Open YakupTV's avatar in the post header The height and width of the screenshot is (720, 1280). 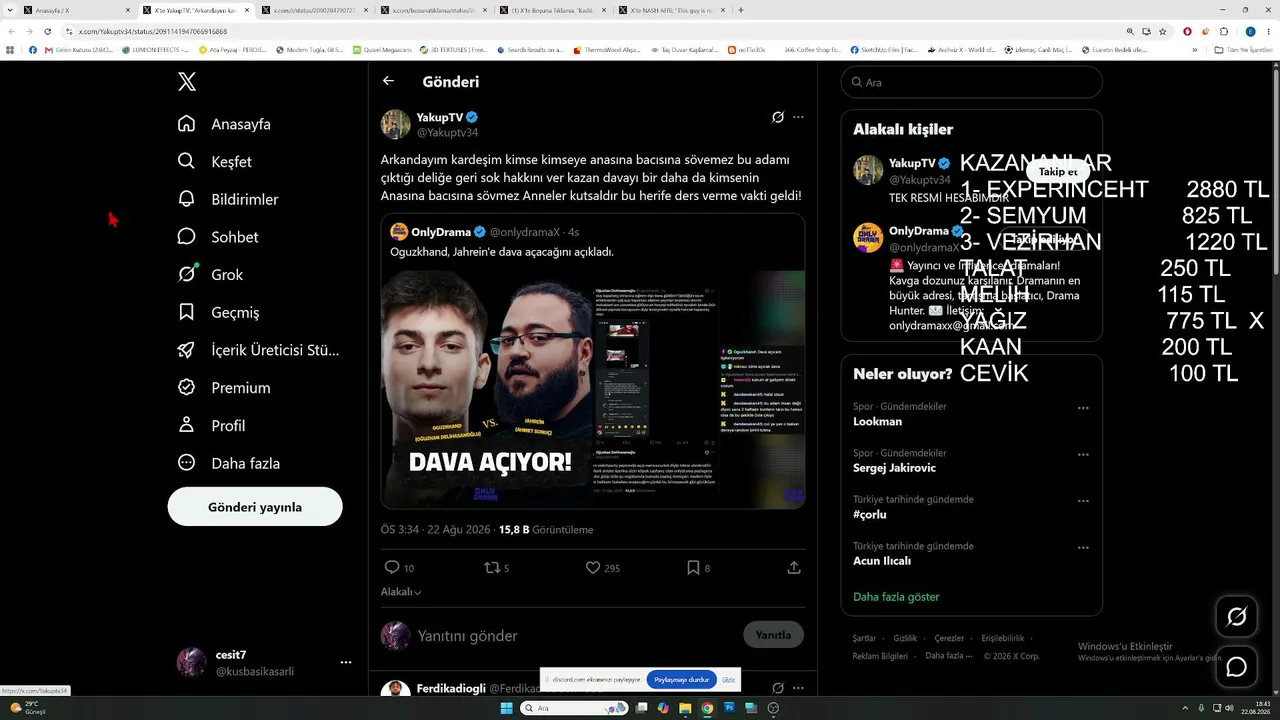click(396, 124)
